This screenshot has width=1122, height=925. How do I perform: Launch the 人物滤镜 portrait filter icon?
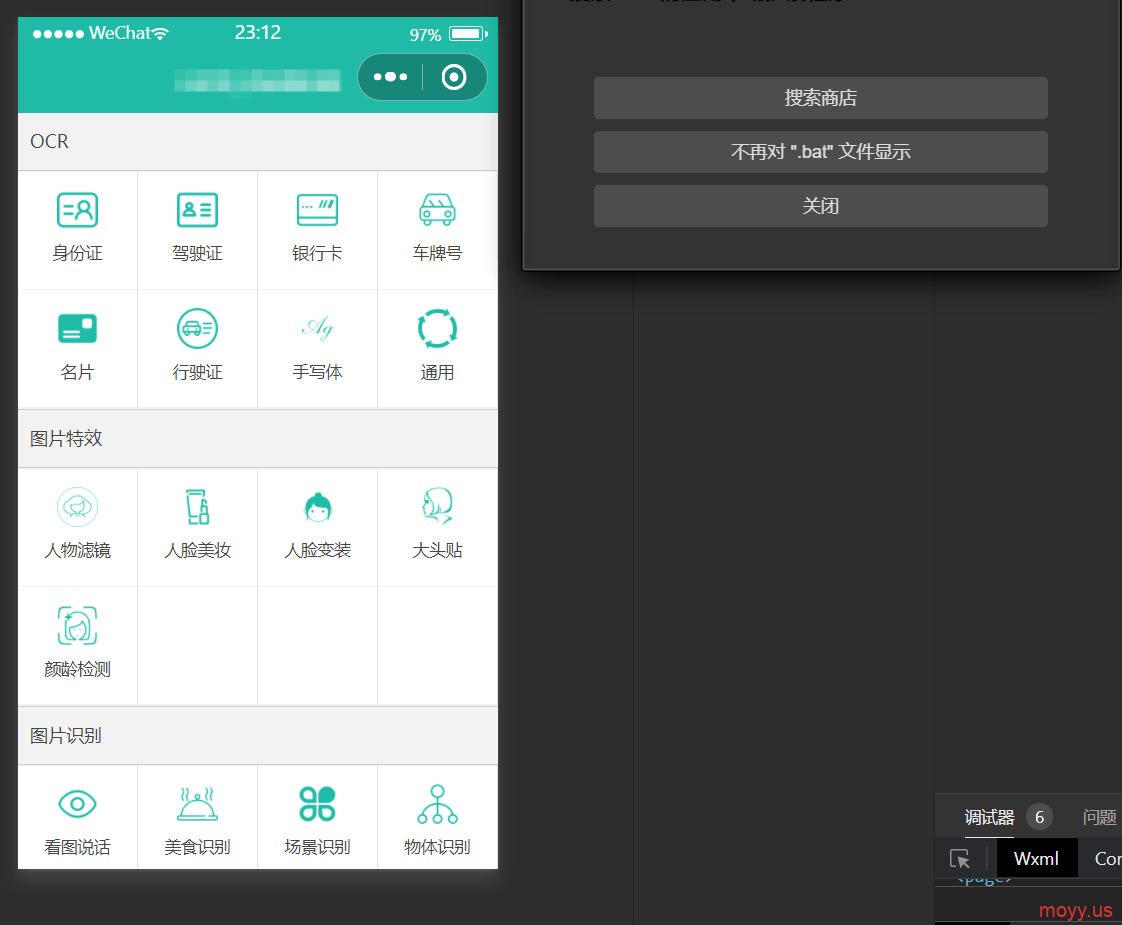coord(77,507)
